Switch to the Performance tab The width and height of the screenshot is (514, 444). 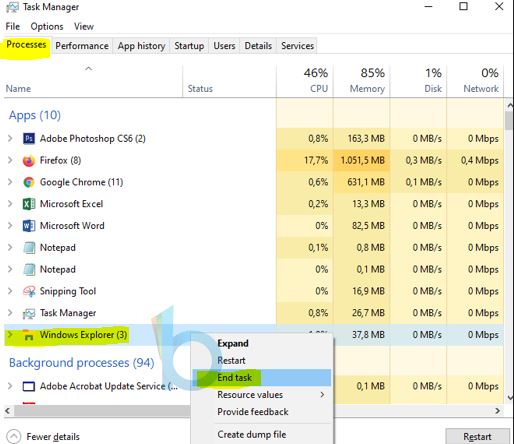click(82, 46)
